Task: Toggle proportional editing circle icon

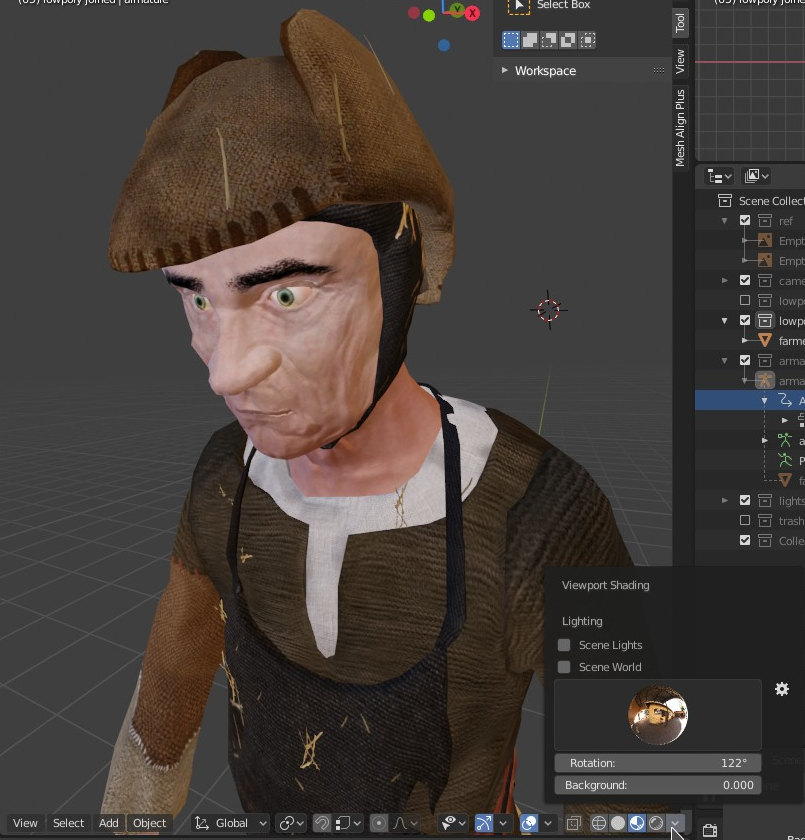Action: [379, 823]
